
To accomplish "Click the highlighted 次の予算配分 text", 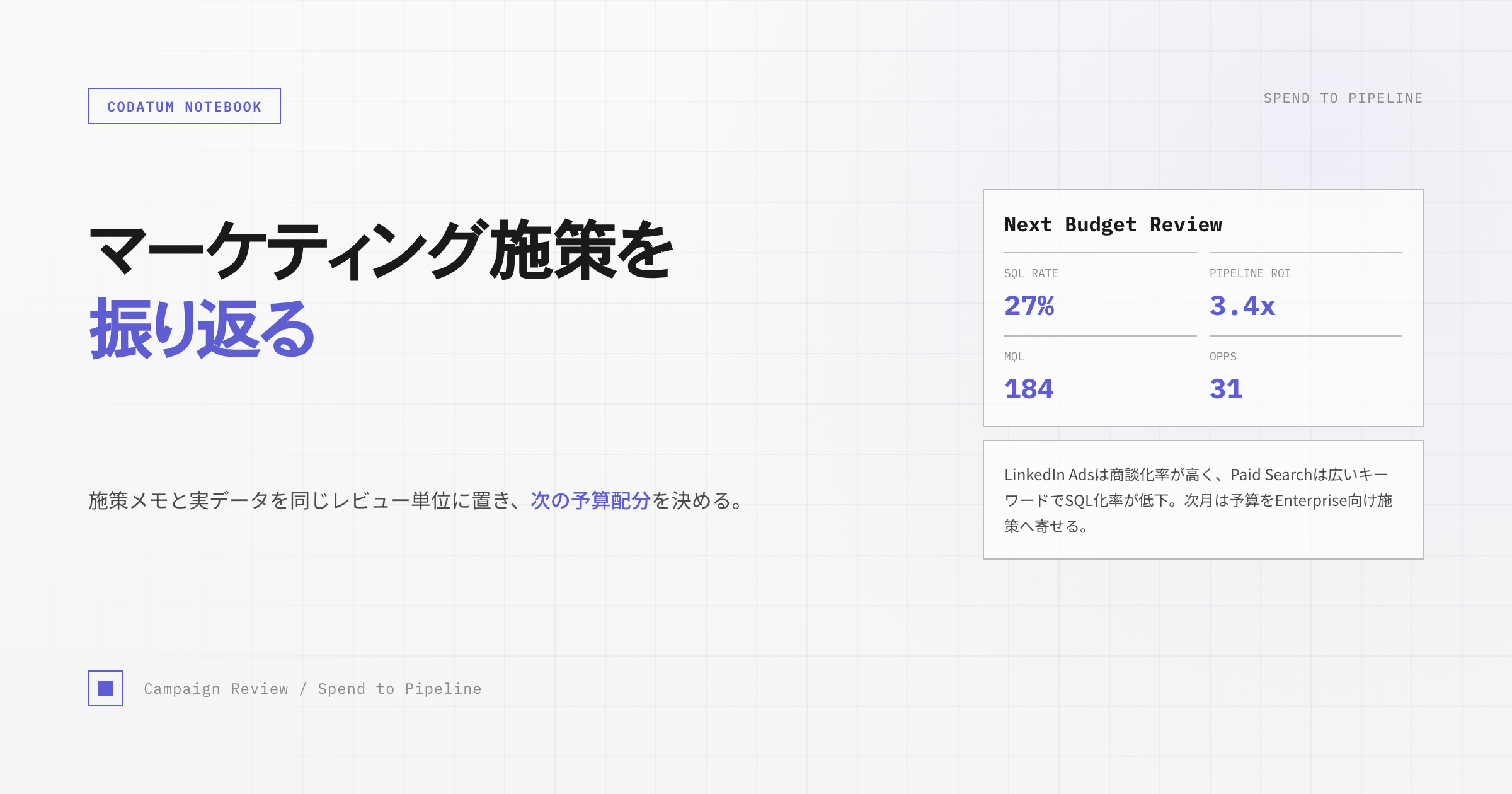I will 590,500.
